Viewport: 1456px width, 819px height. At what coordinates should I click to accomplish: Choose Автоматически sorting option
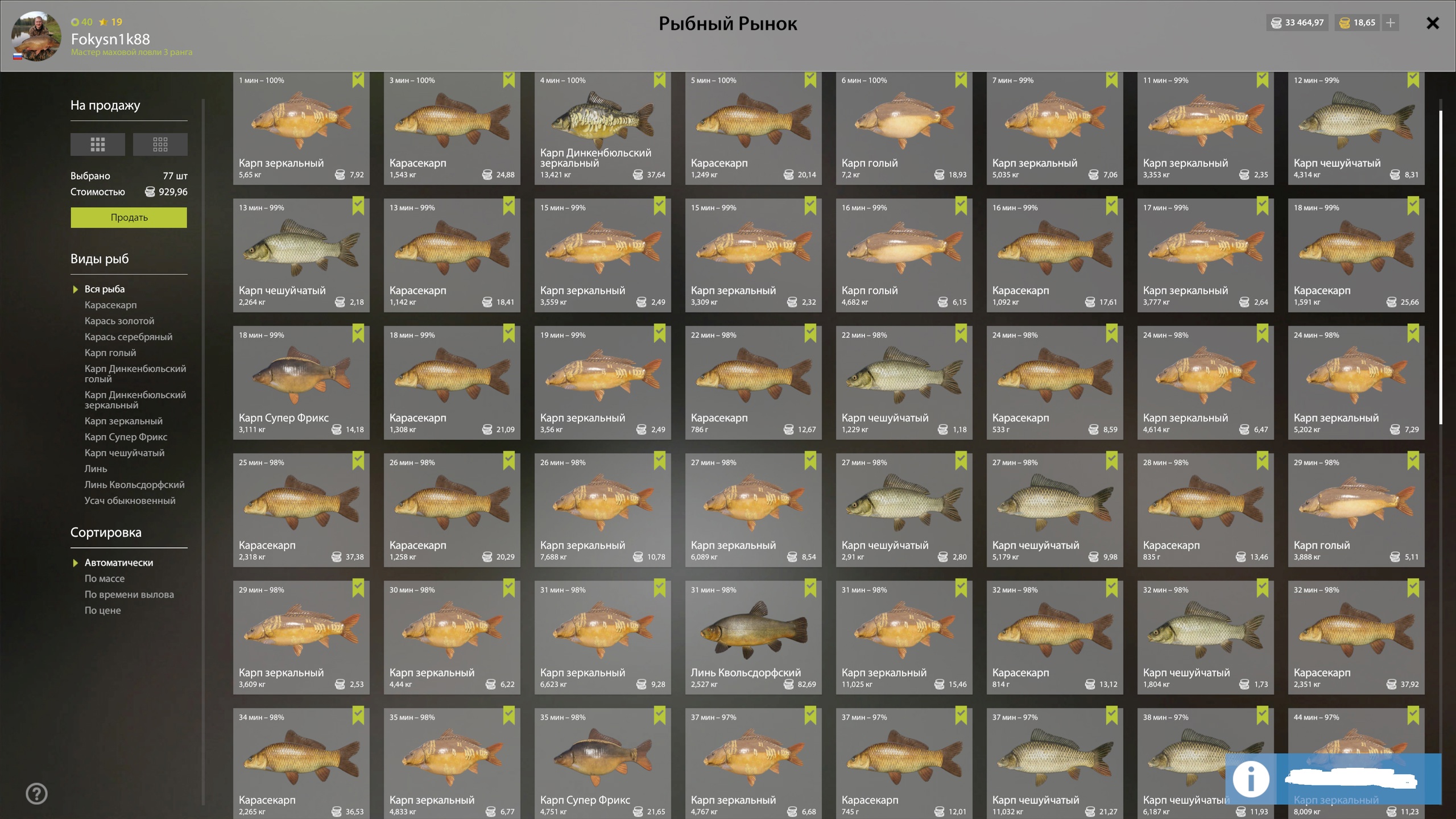[119, 562]
